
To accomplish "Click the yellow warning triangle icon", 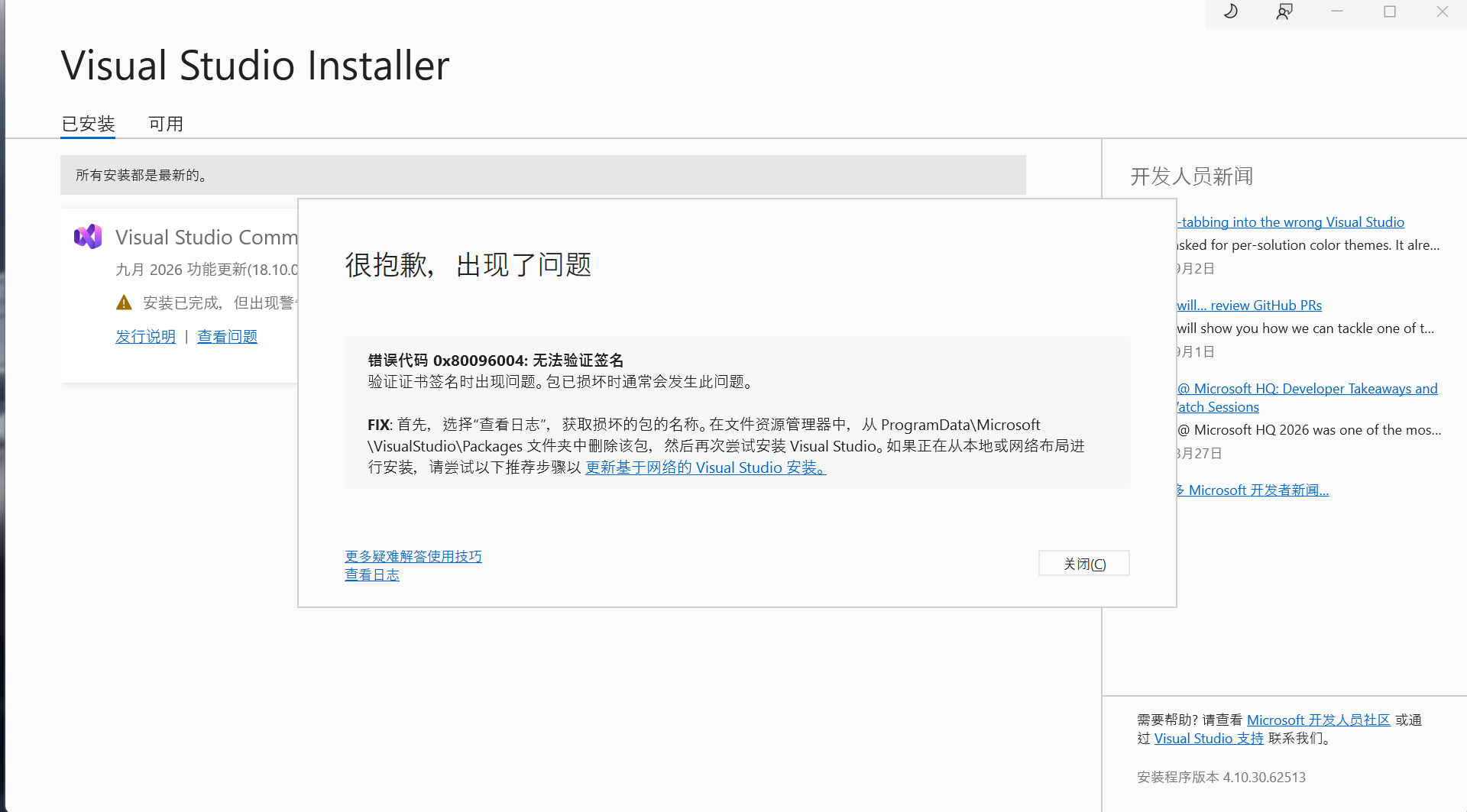I will point(124,303).
